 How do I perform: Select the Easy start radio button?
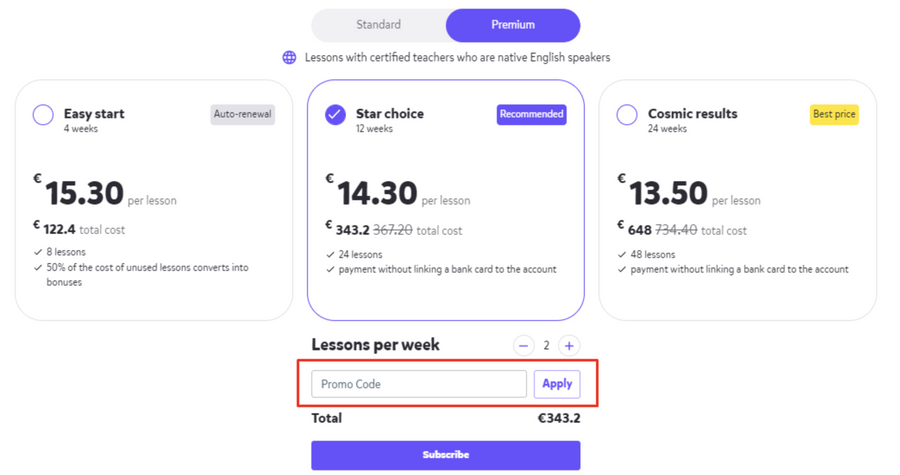pos(43,115)
